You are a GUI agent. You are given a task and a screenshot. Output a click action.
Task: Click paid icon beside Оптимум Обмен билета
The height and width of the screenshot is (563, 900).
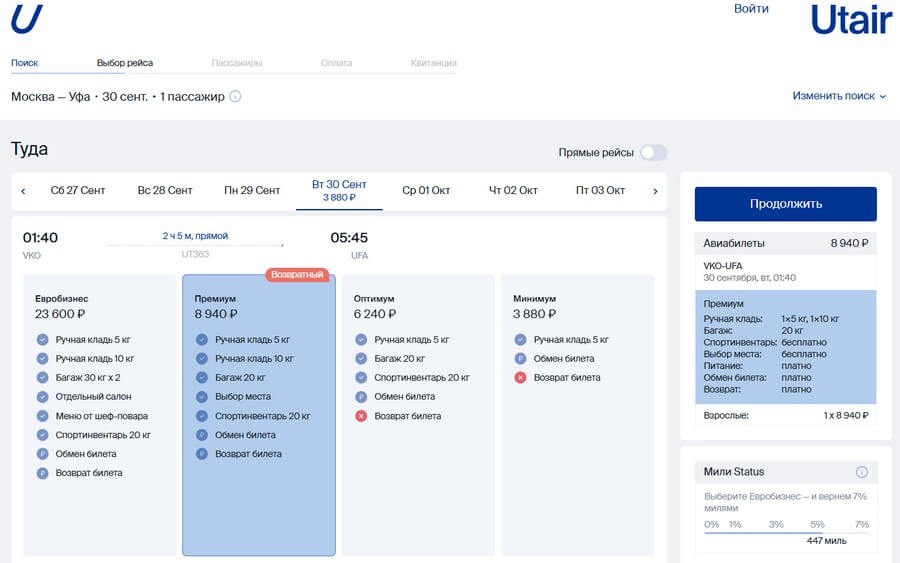click(361, 397)
